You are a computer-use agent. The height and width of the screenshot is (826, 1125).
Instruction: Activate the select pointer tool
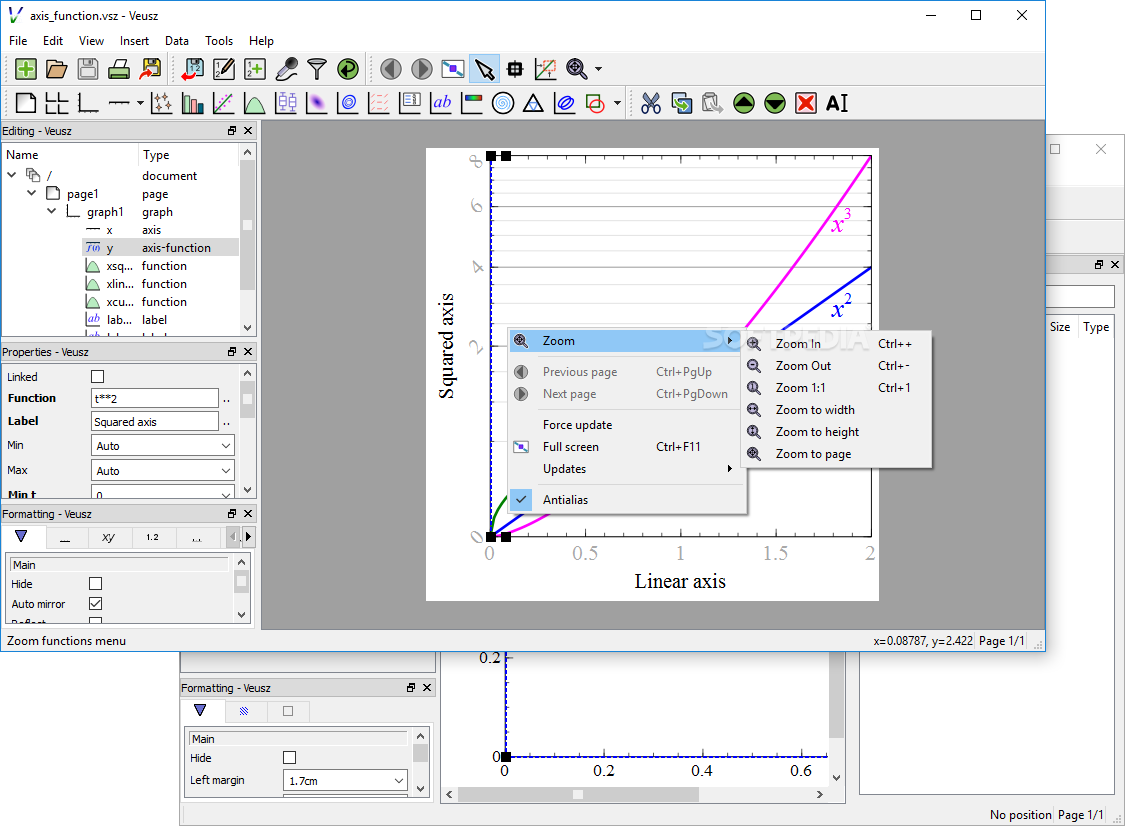(x=484, y=69)
